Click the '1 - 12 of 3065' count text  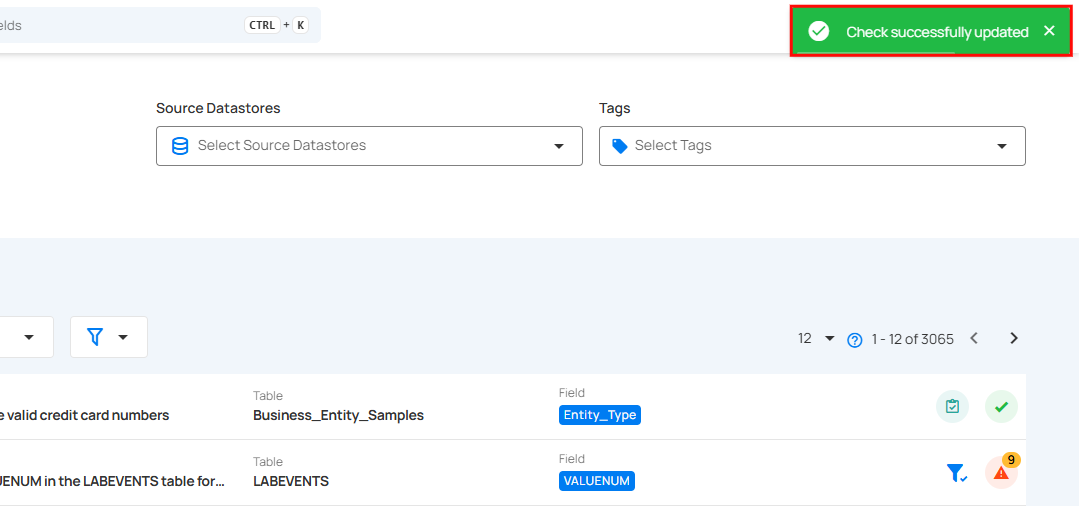coord(912,339)
